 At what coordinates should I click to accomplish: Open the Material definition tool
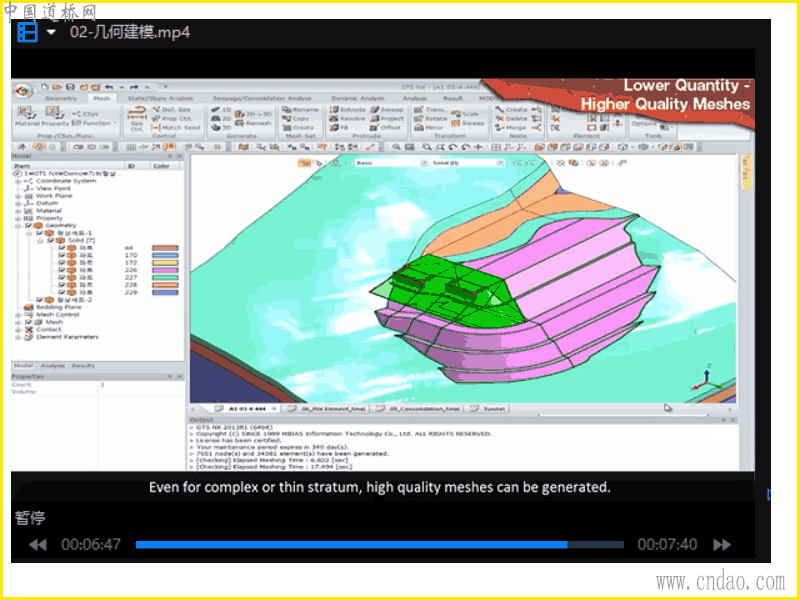[x=27, y=116]
